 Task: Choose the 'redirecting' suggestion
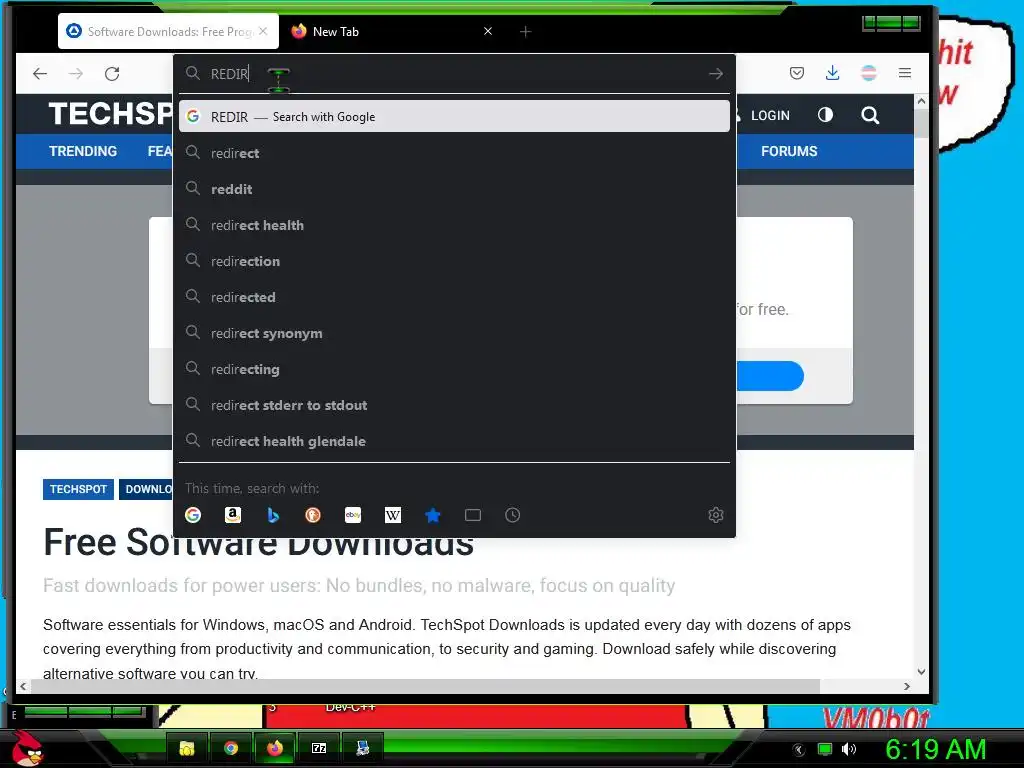[455, 369]
